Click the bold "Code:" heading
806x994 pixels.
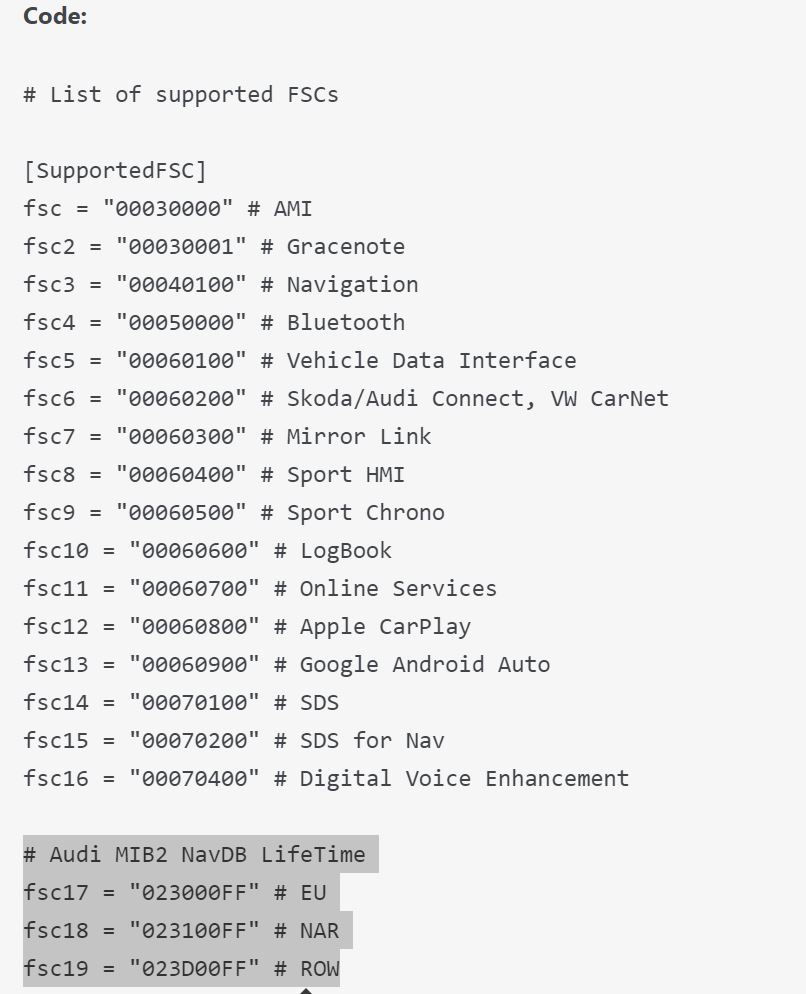(55, 17)
